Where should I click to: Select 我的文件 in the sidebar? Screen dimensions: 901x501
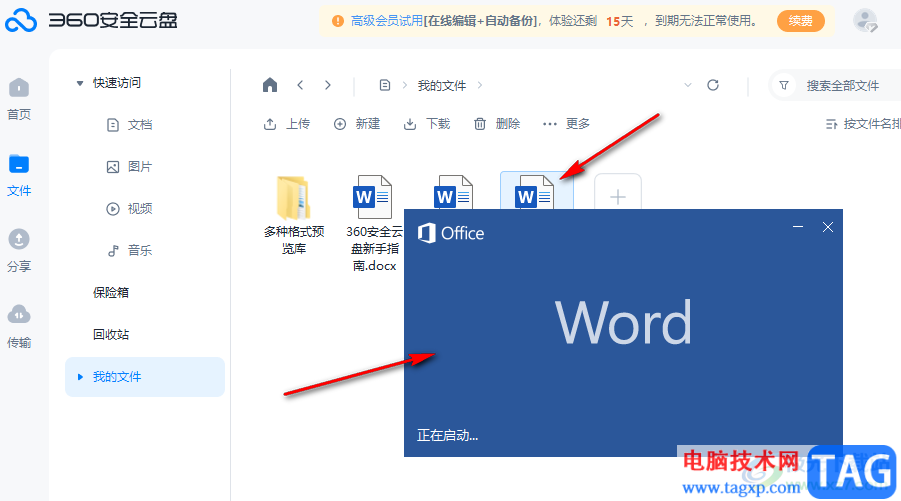tap(145, 377)
